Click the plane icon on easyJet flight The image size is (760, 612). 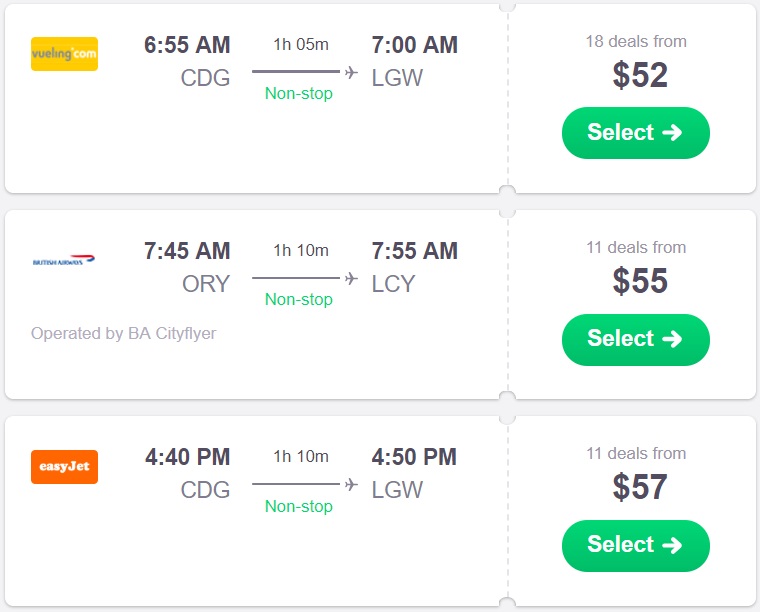[351, 484]
